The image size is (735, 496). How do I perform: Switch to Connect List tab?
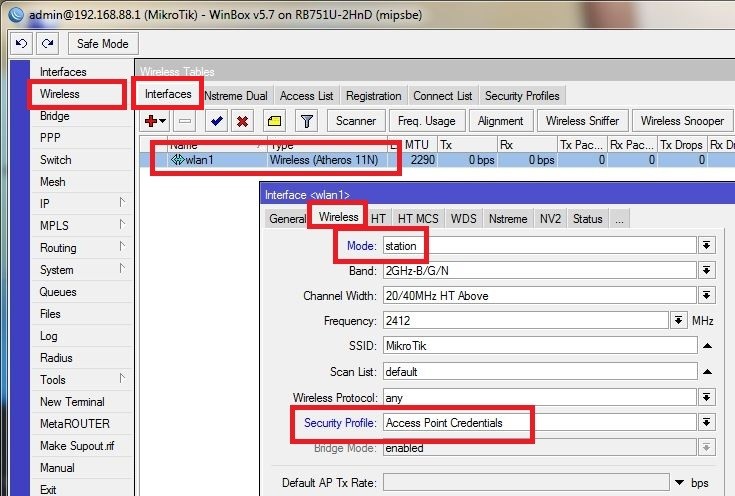(x=442, y=96)
